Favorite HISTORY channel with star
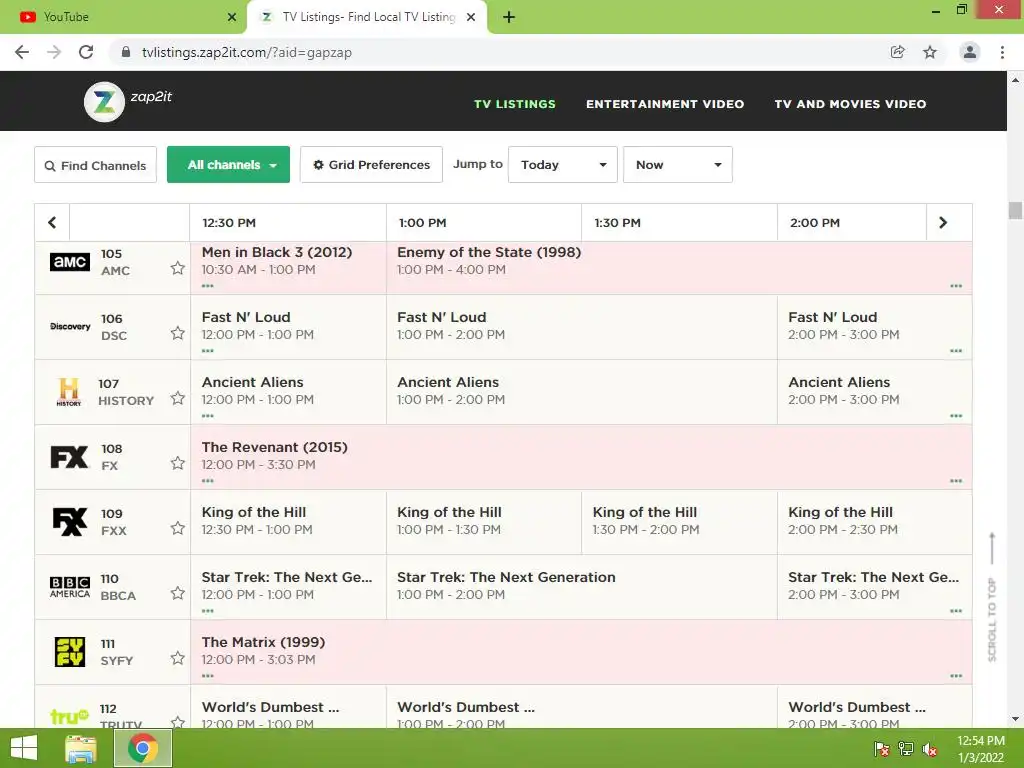Screen dimensions: 1024x768 (178, 398)
